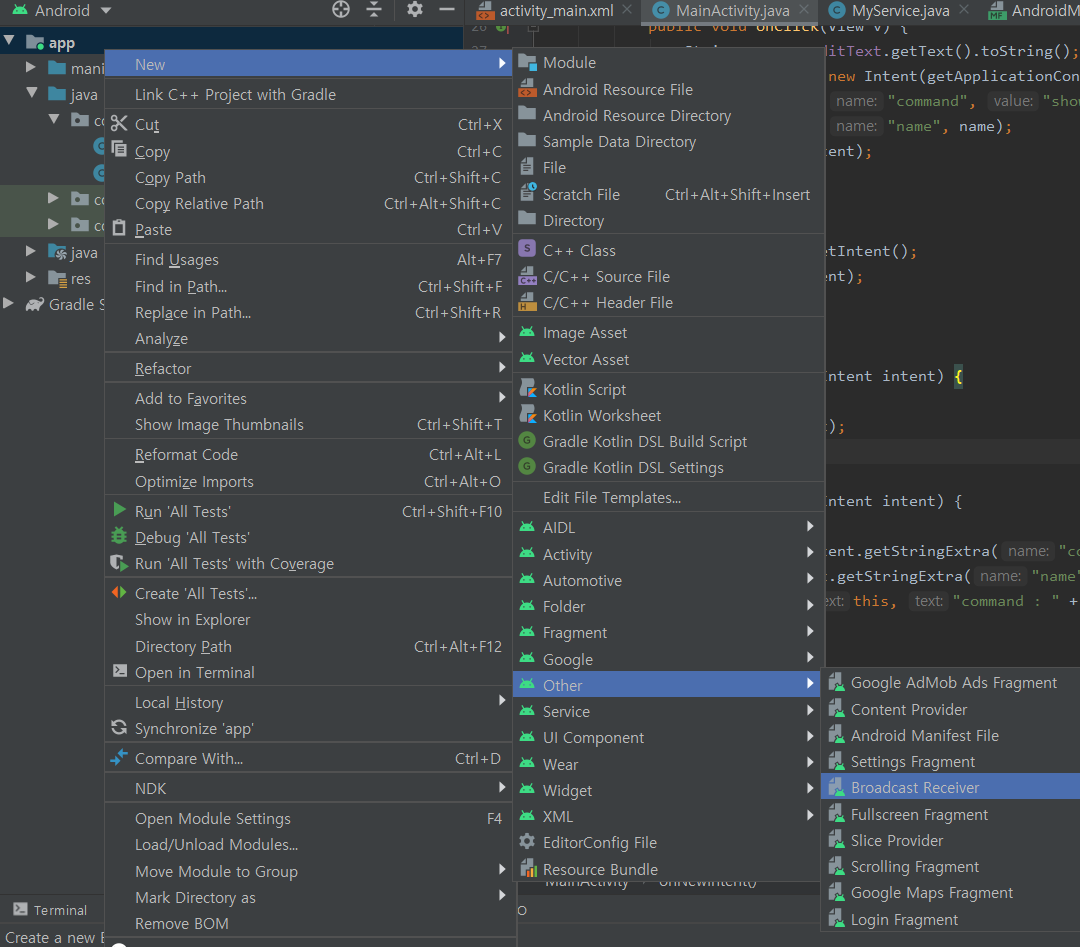Select Sample Data Directory item
Viewport: 1080px width, 947px height.
click(x=667, y=141)
